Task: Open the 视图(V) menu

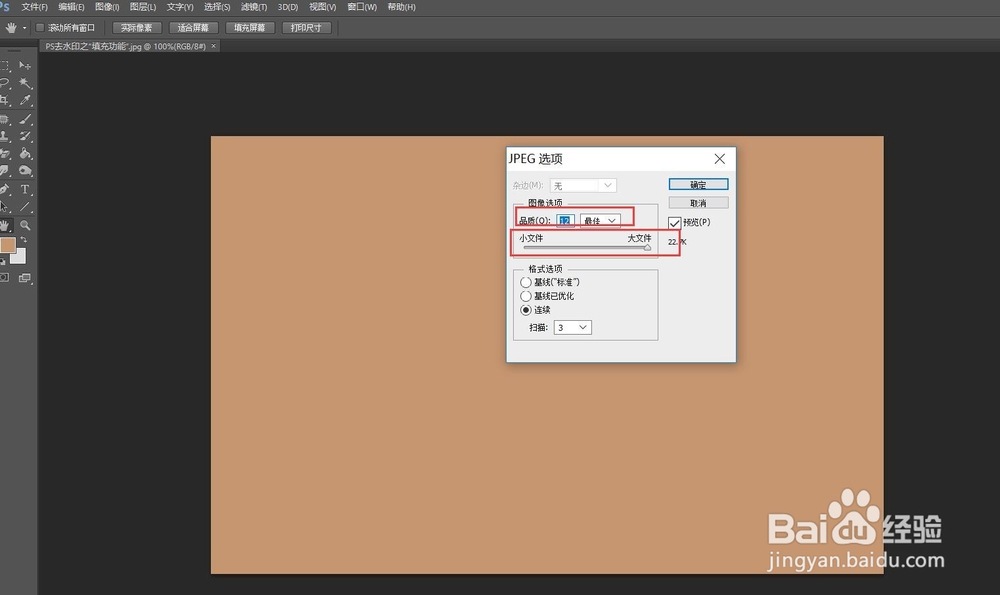Action: [323, 7]
